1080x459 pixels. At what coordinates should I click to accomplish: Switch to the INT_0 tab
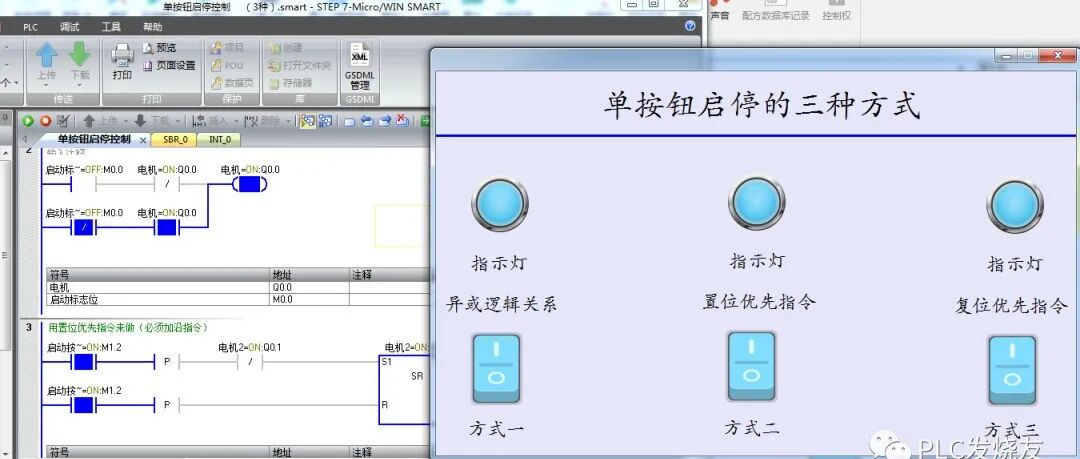tap(220, 139)
